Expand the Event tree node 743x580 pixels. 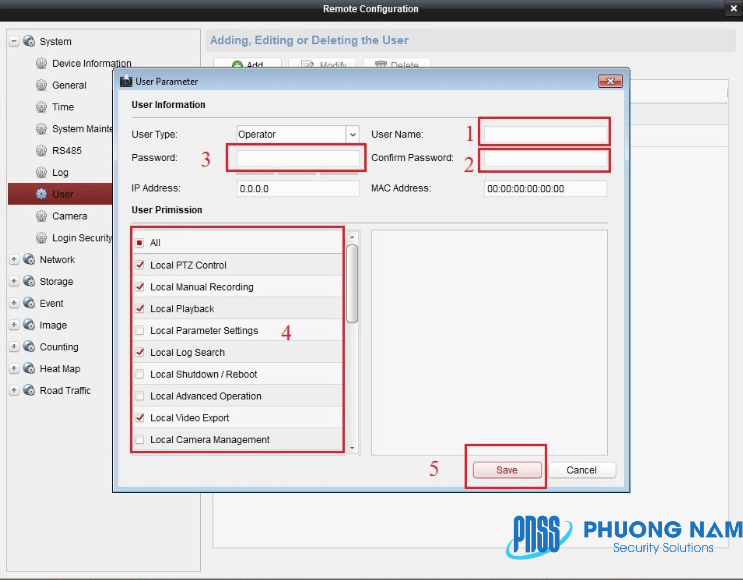14,304
